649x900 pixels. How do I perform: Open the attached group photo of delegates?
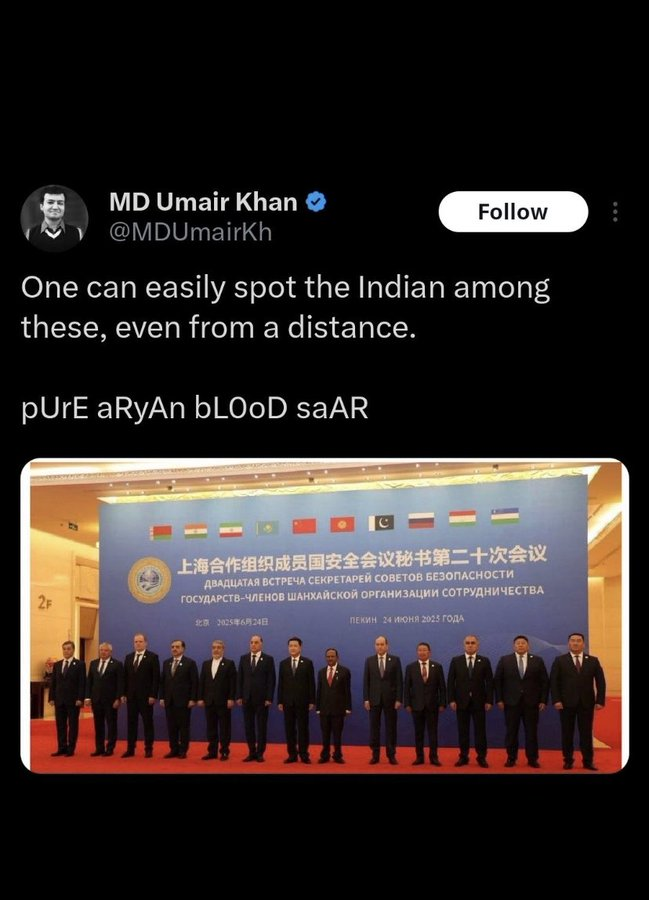coord(325,616)
